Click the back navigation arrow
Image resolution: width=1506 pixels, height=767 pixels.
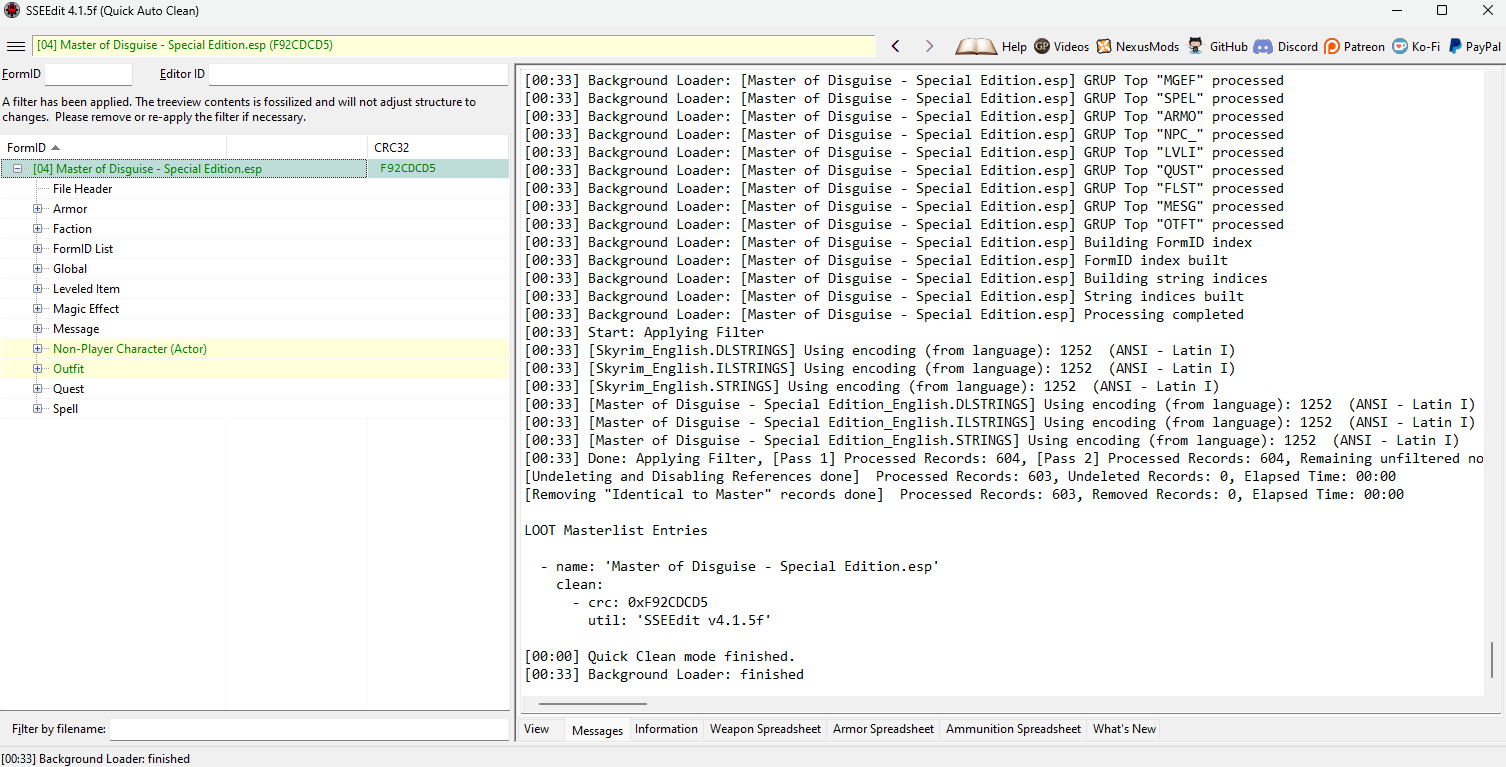pos(896,47)
